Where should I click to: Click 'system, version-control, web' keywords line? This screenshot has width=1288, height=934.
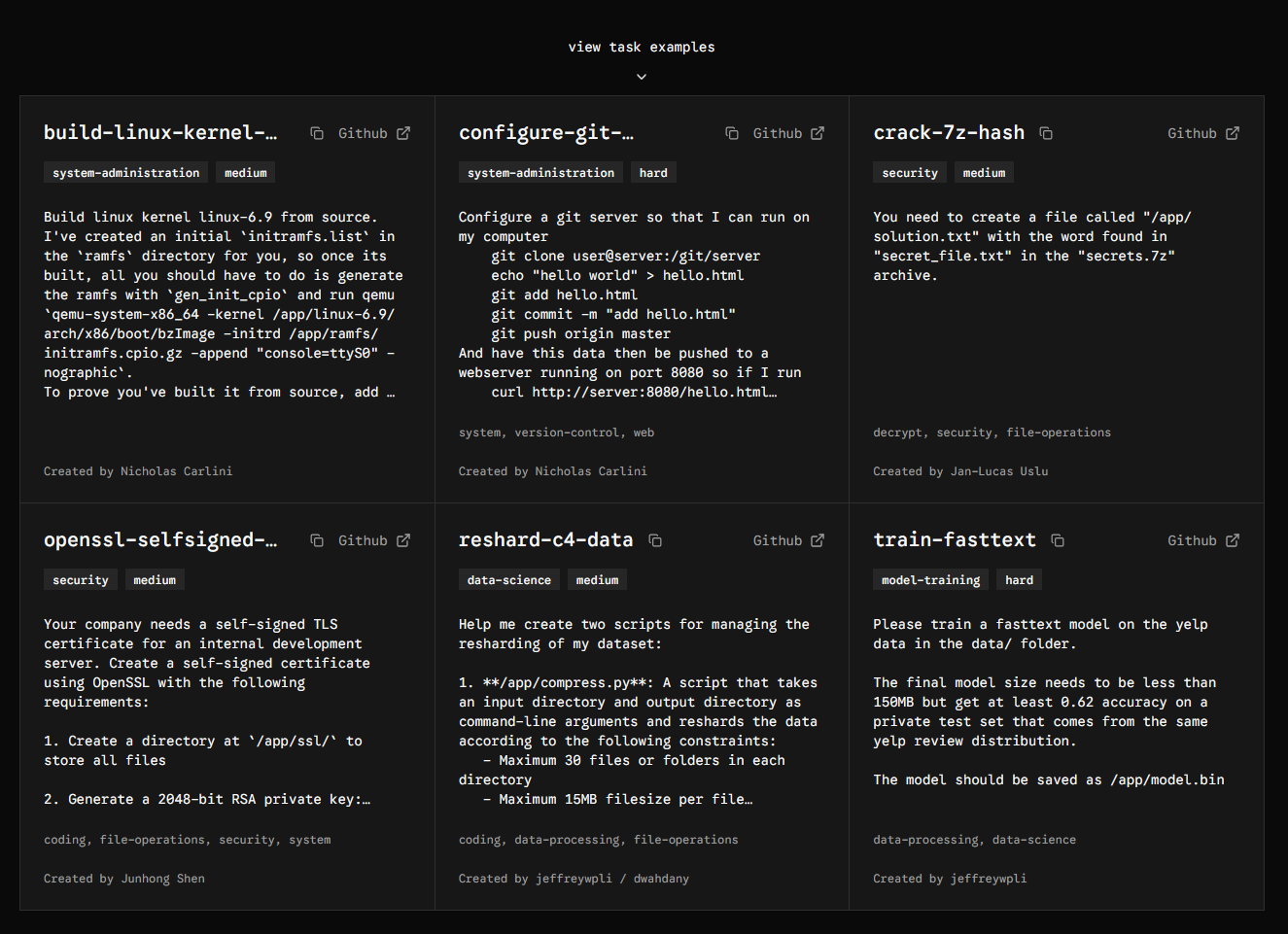click(556, 432)
